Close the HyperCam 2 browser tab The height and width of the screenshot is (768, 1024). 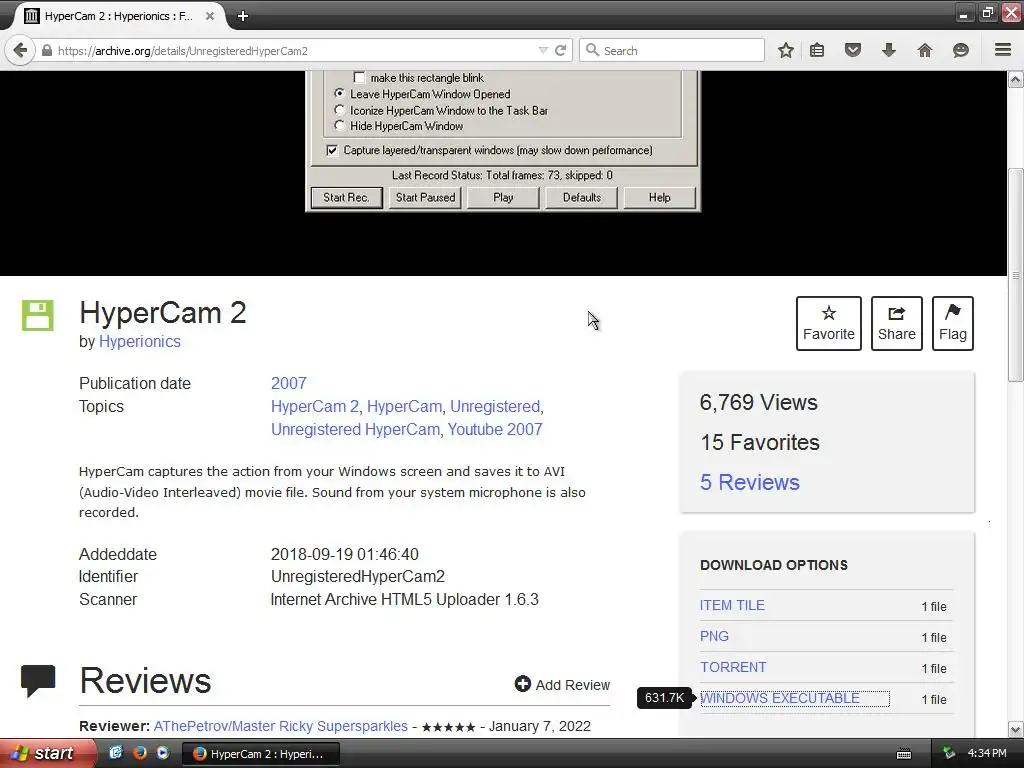[210, 16]
